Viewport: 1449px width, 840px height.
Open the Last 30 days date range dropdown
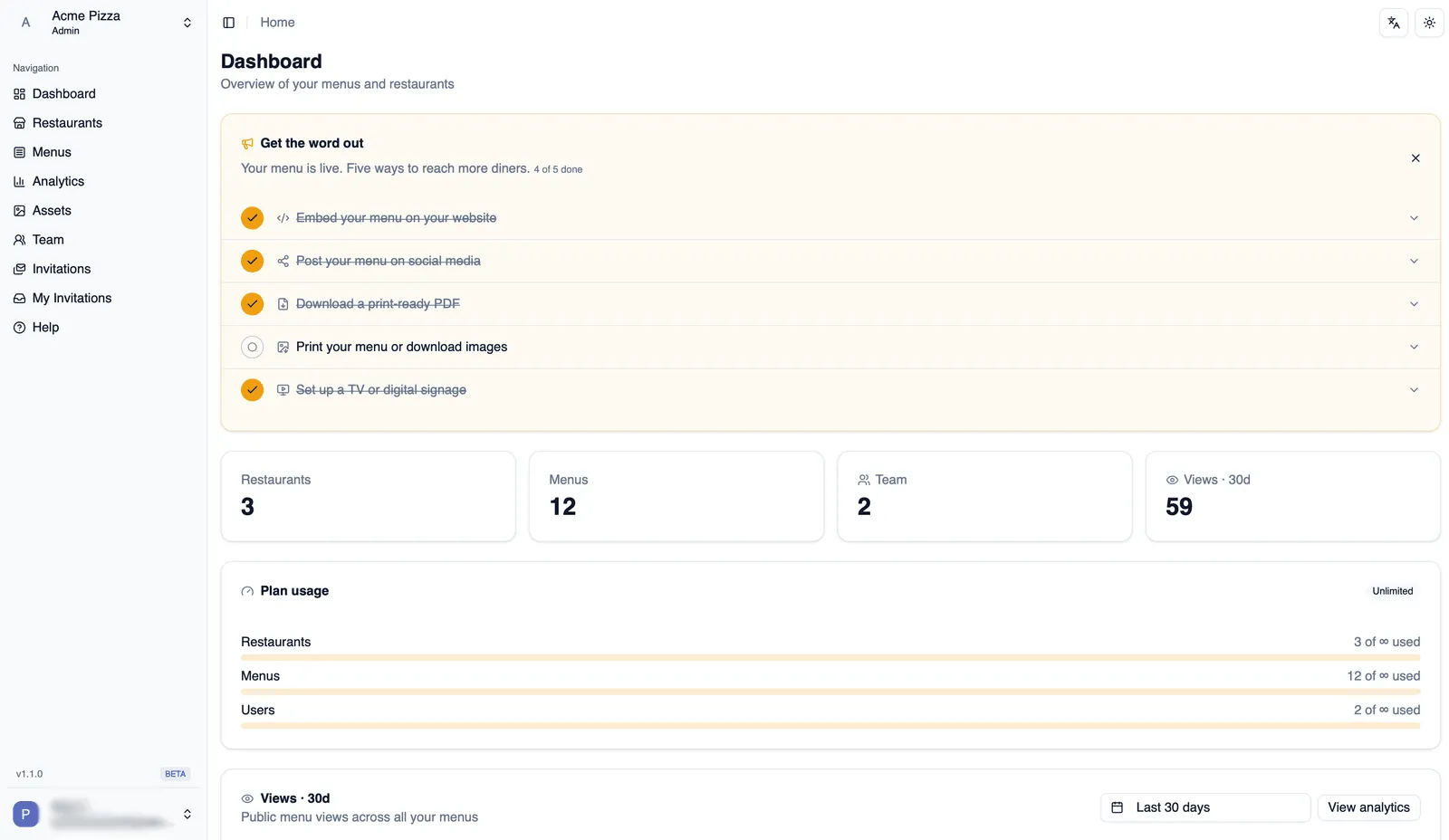(x=1204, y=807)
